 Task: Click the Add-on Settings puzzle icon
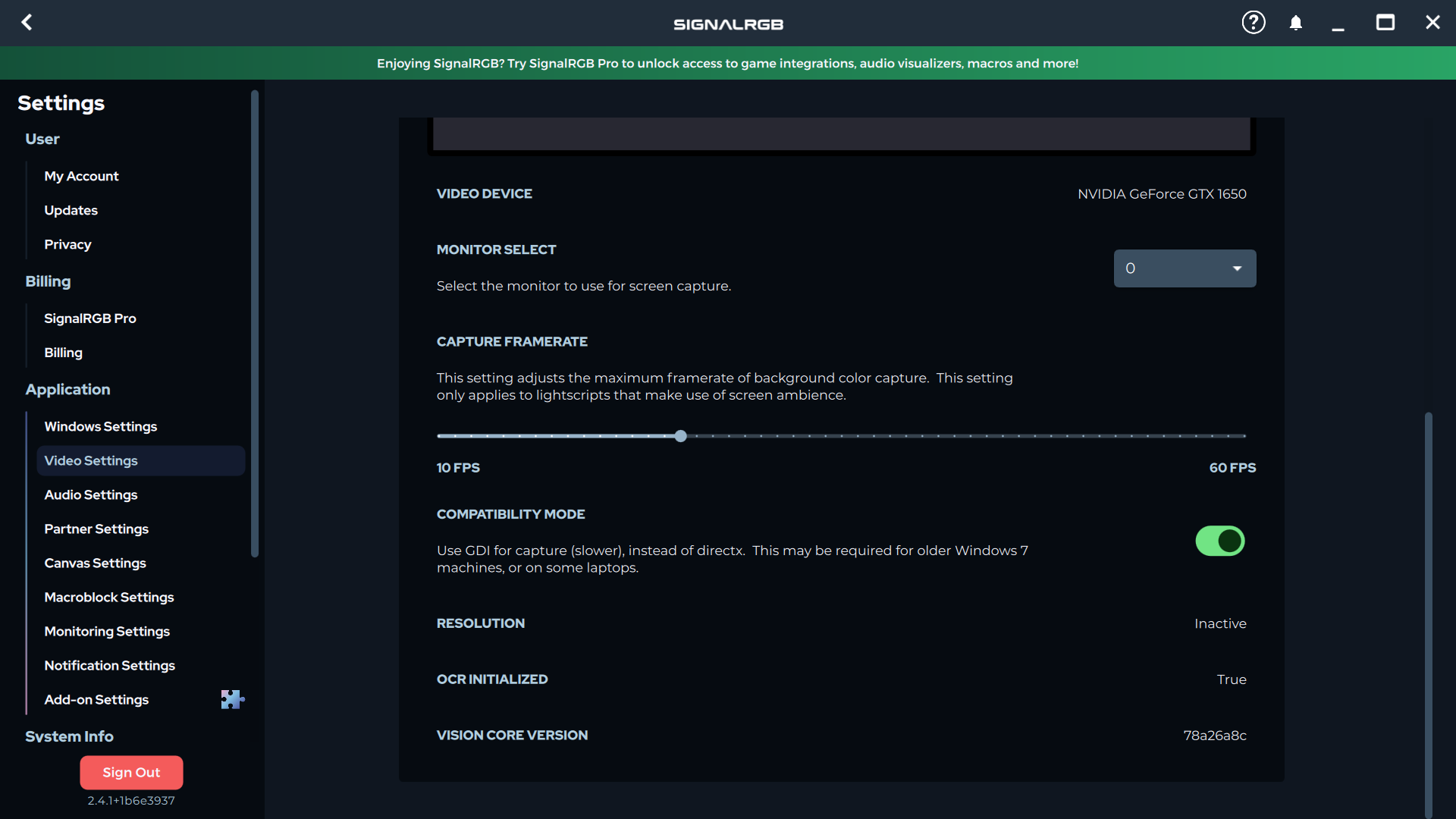[x=232, y=699]
